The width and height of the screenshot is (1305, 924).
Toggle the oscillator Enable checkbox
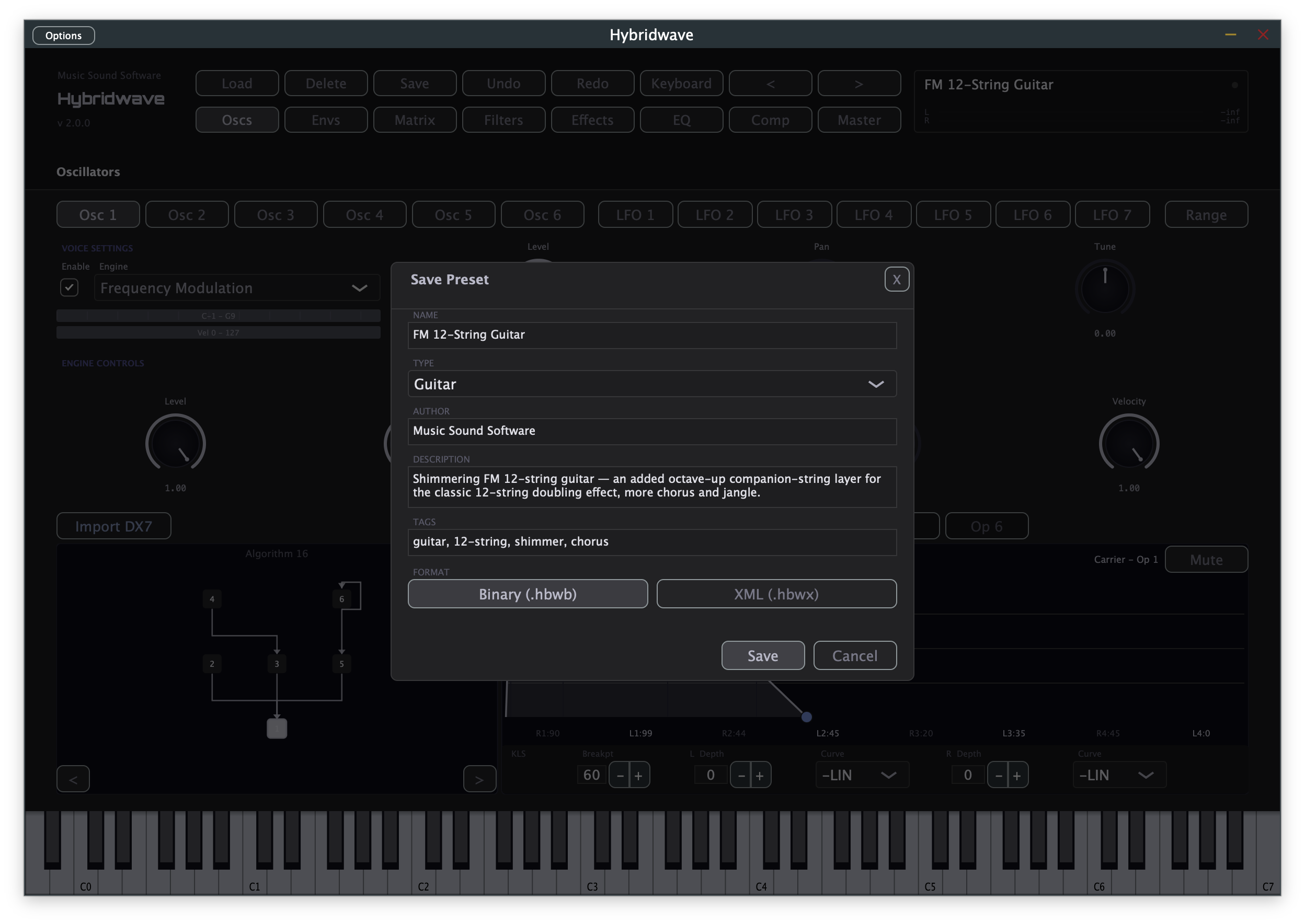pos(69,287)
